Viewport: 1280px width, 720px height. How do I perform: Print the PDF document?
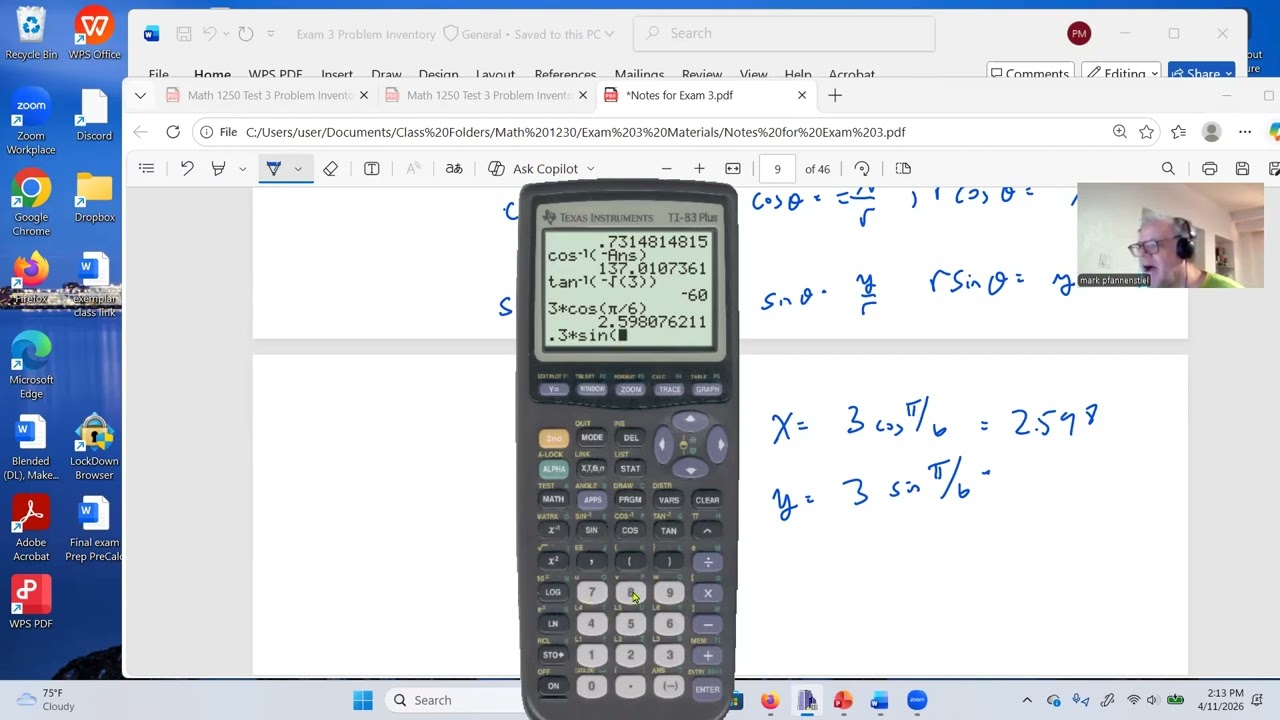tap(1210, 169)
